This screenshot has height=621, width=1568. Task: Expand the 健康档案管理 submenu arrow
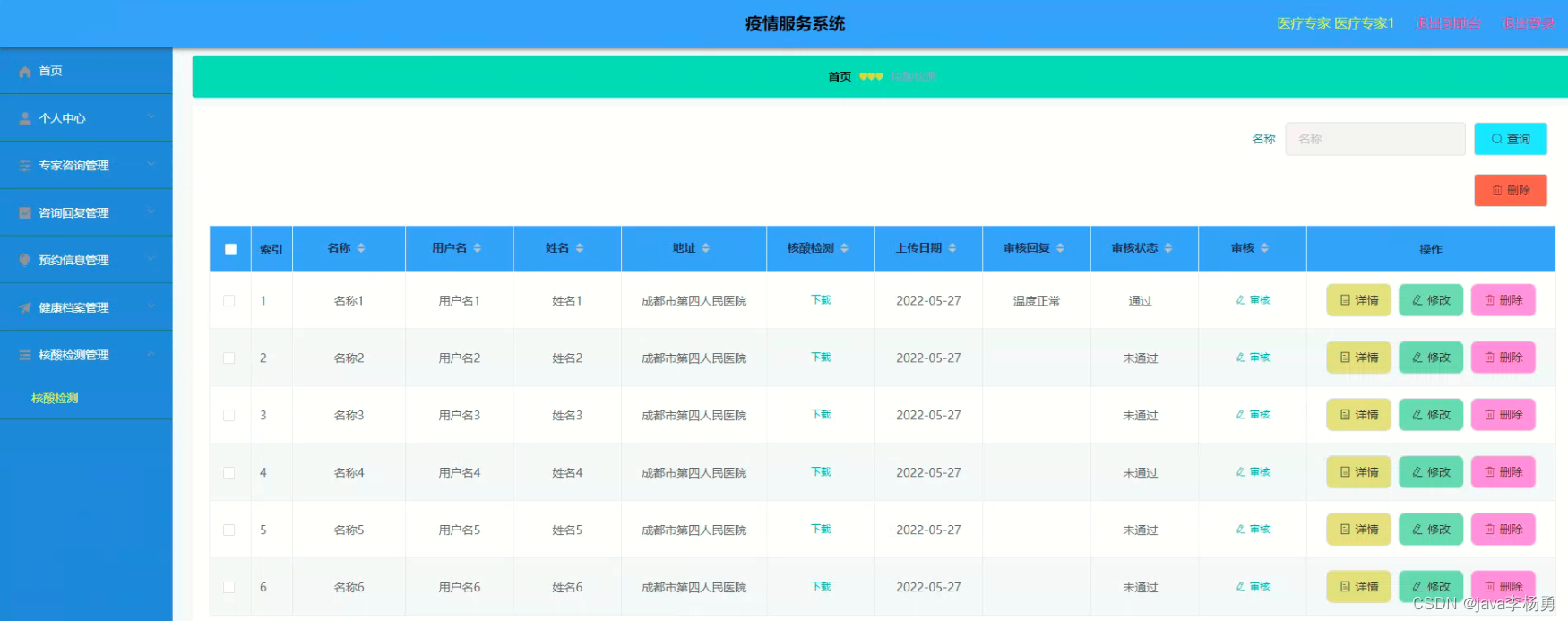pos(151,306)
